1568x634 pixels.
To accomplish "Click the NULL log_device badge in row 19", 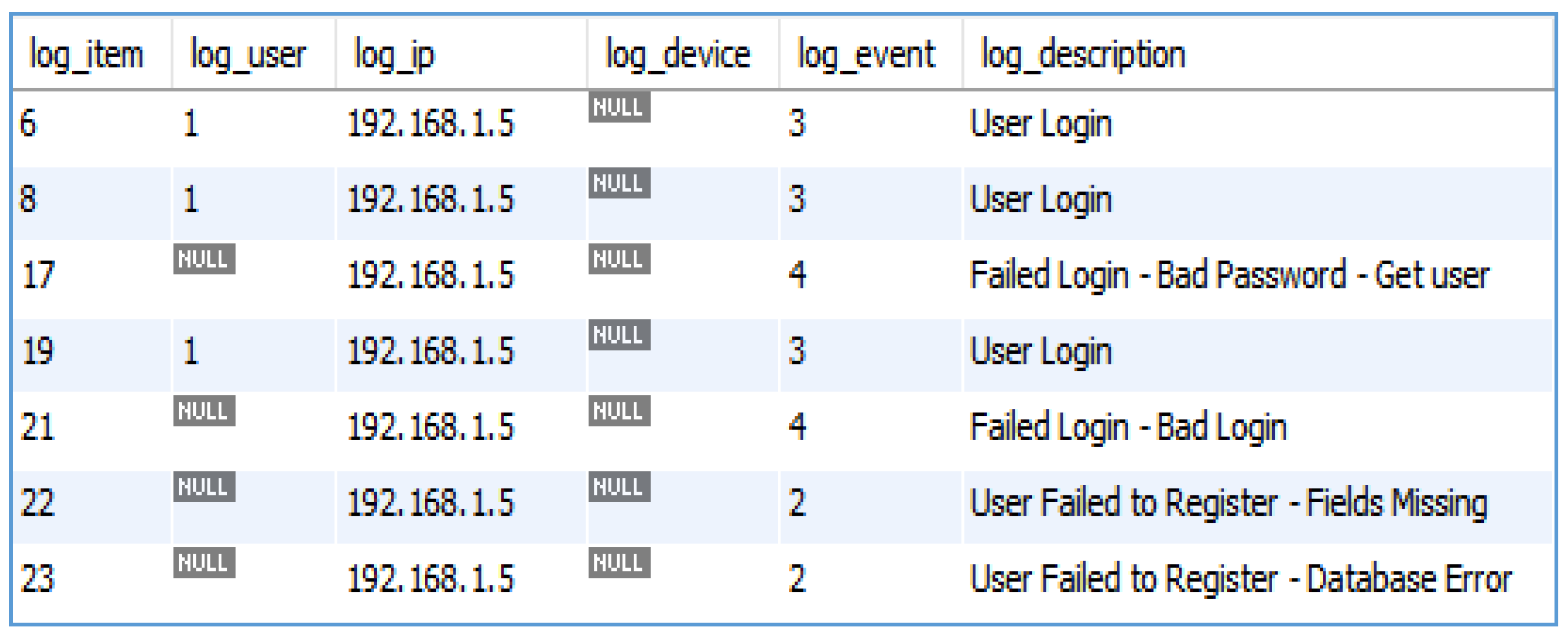I will (x=619, y=335).
